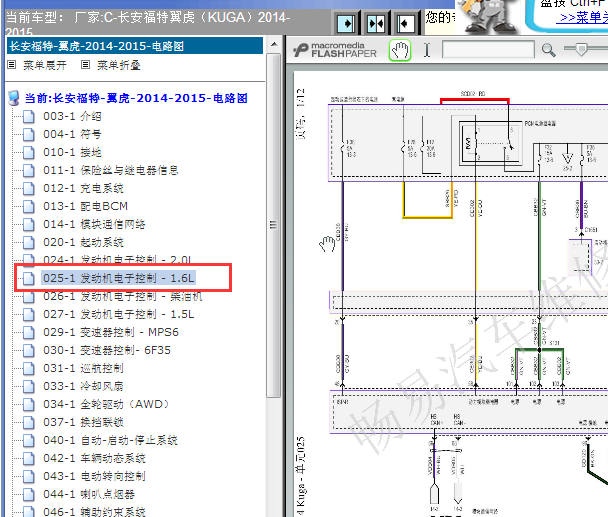Open the >>菜单 link at top right
The image size is (608, 517).
coord(582,17)
